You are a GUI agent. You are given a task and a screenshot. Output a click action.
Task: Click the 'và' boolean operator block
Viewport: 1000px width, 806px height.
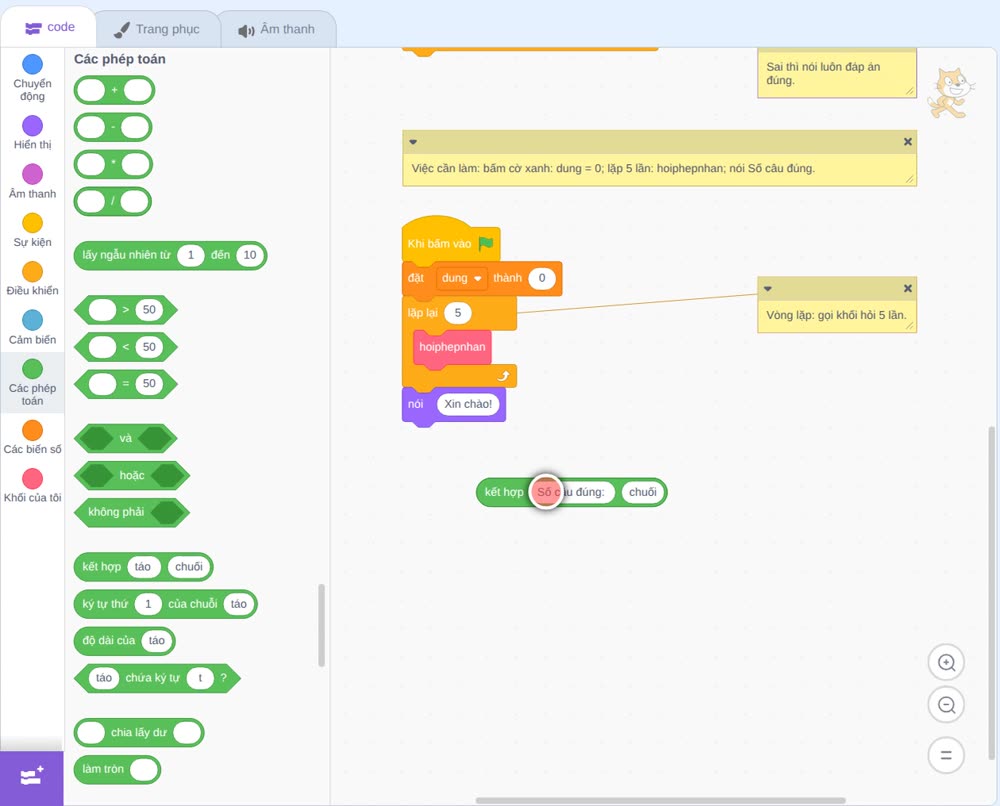tap(126, 439)
